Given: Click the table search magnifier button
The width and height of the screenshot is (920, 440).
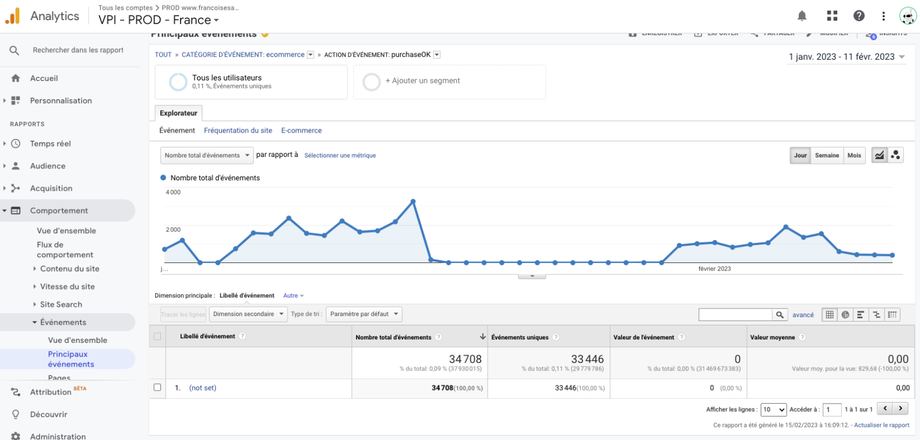Looking at the screenshot, I should (x=780, y=315).
